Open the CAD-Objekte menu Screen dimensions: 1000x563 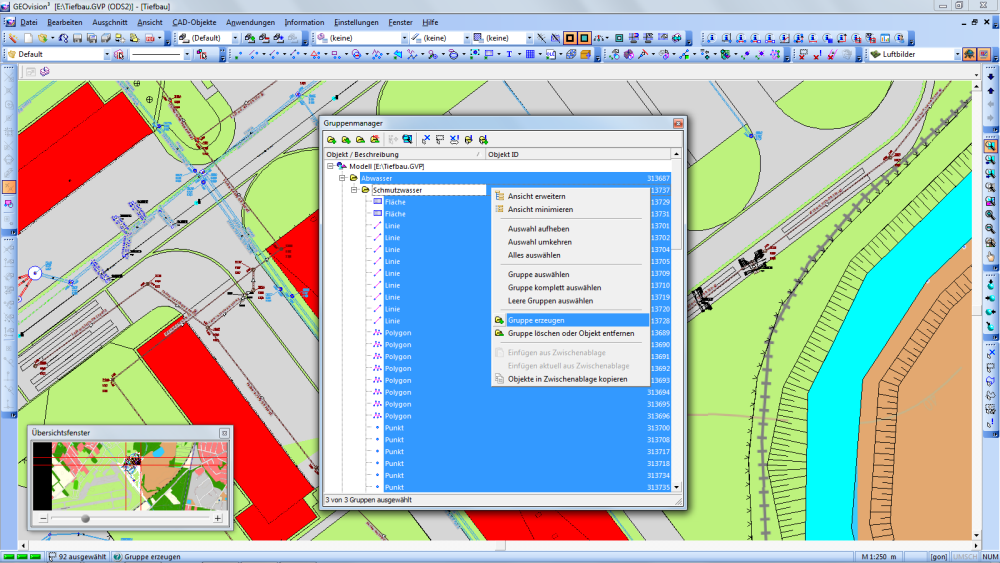coord(194,22)
